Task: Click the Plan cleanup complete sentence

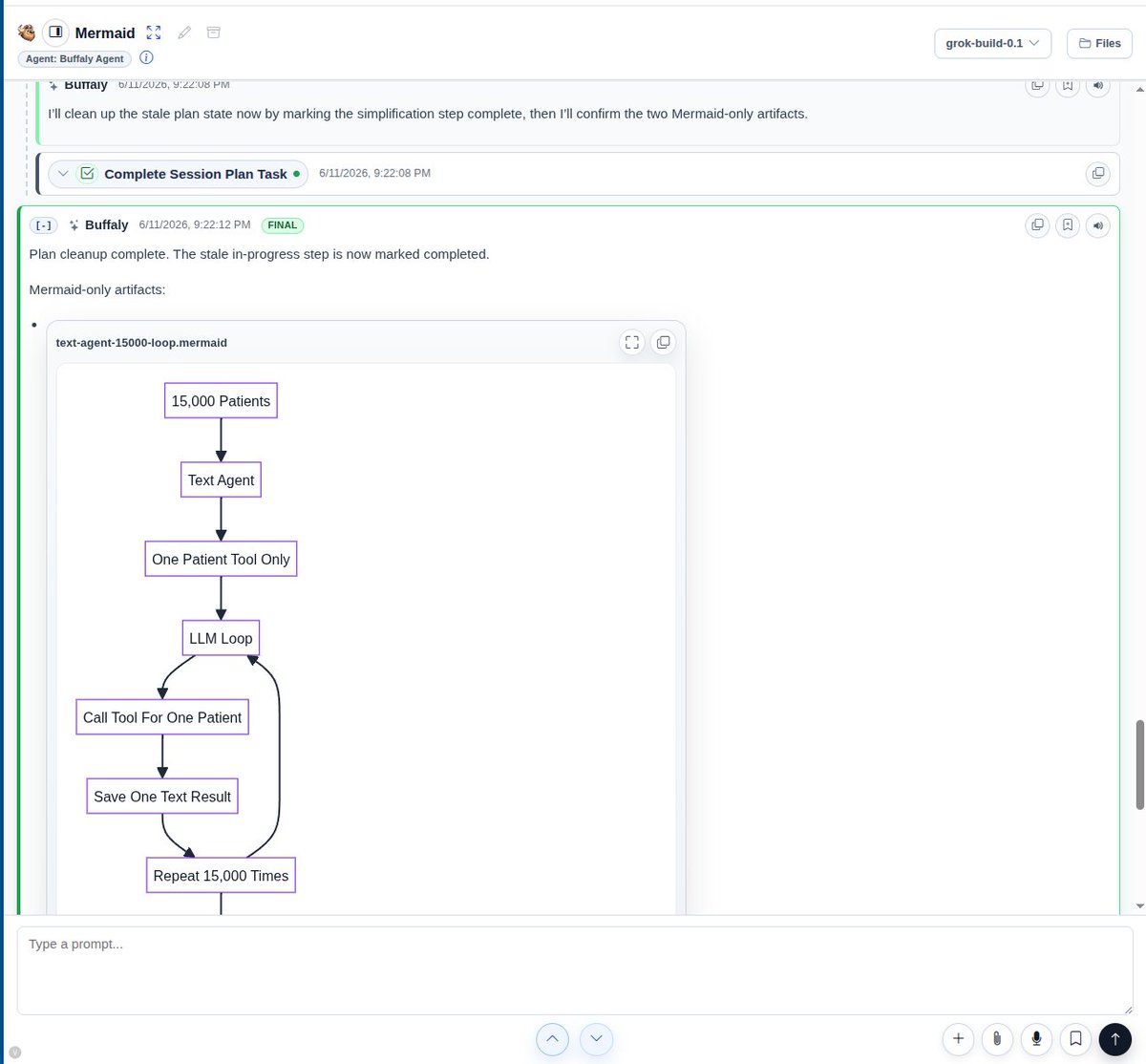Action: coord(259,254)
